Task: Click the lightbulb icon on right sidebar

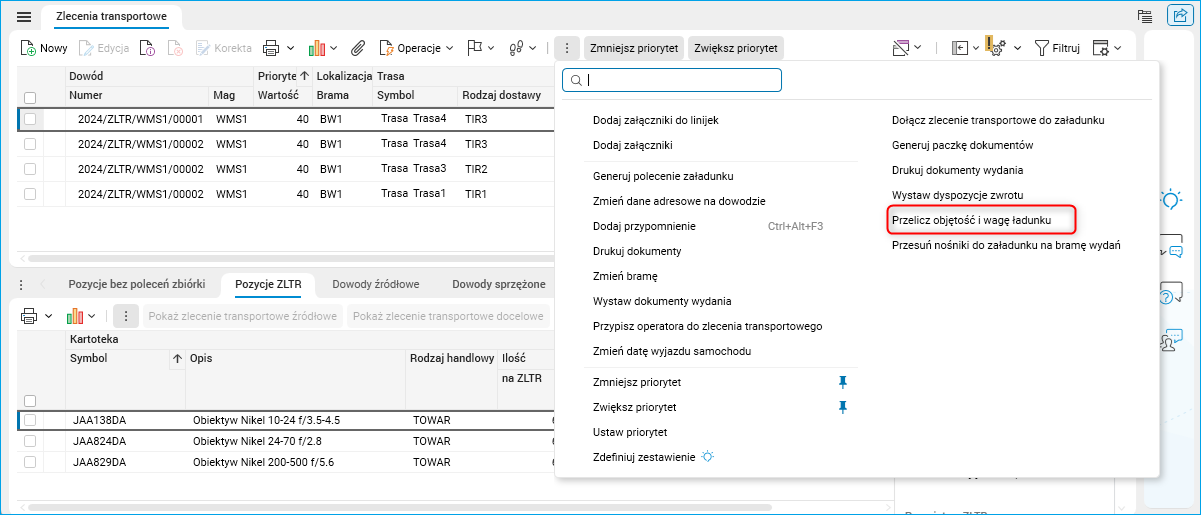Action: point(1171,199)
